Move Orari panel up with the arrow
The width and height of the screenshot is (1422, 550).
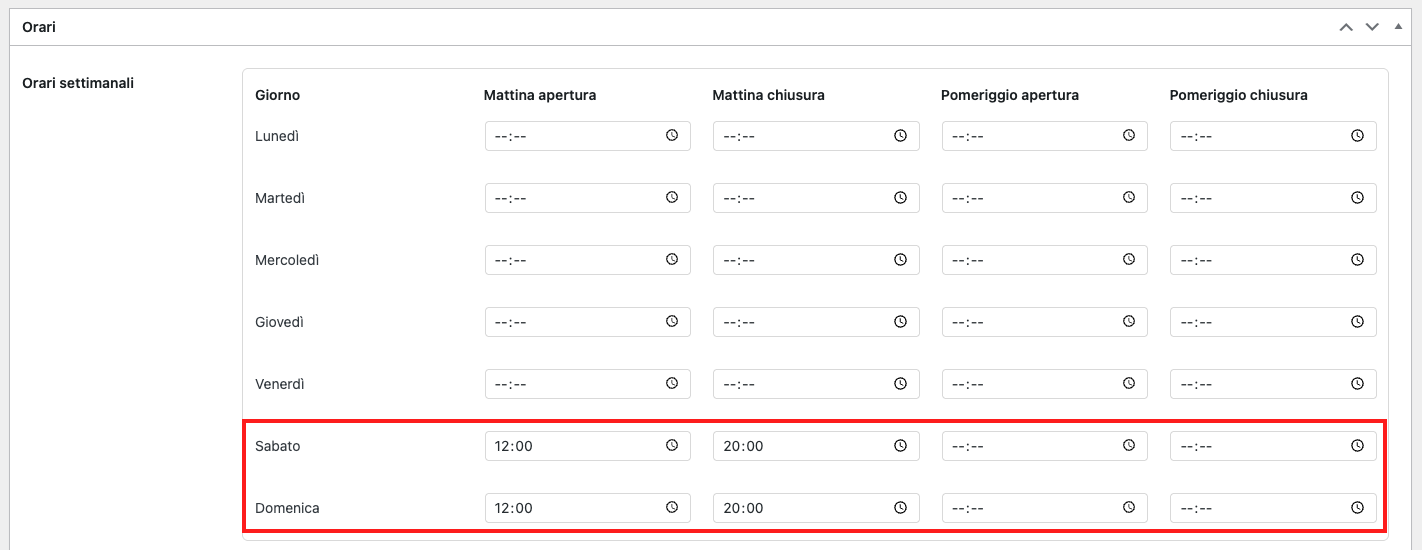click(x=1346, y=27)
